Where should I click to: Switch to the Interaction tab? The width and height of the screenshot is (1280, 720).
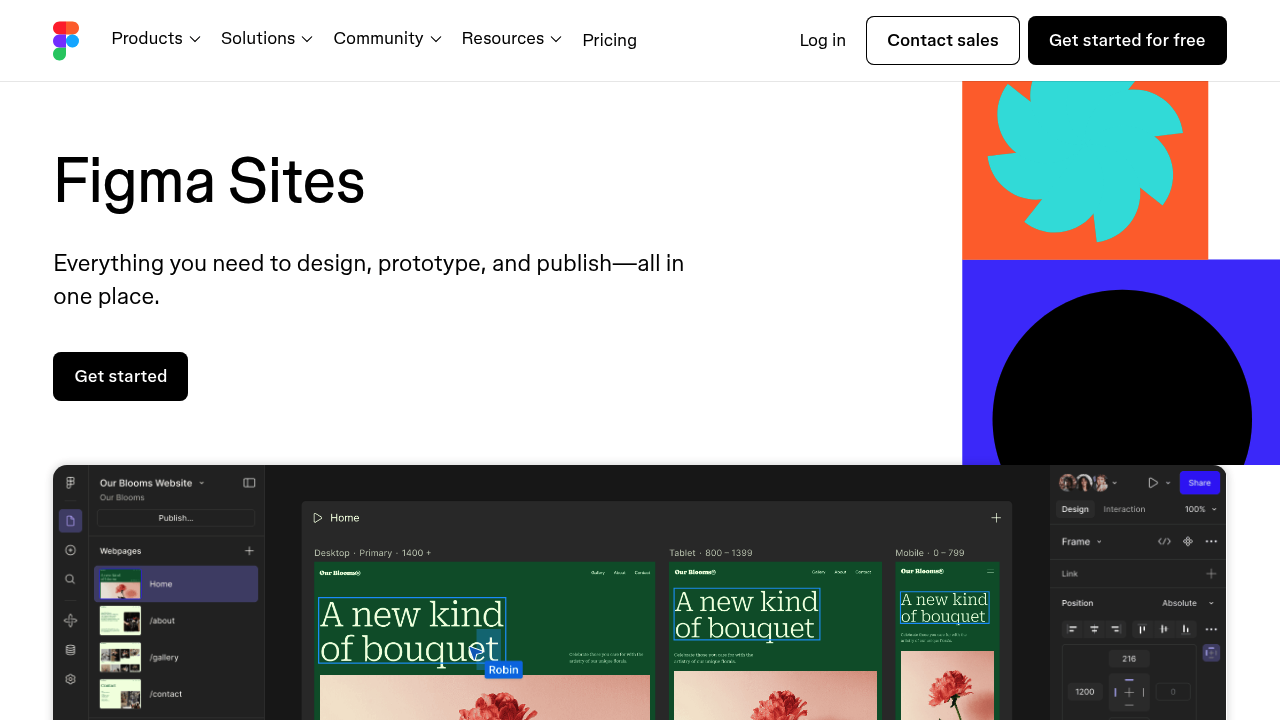(x=1124, y=509)
